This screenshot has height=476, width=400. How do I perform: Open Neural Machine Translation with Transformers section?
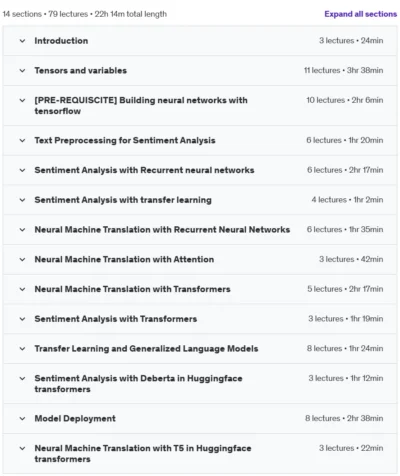point(132,289)
